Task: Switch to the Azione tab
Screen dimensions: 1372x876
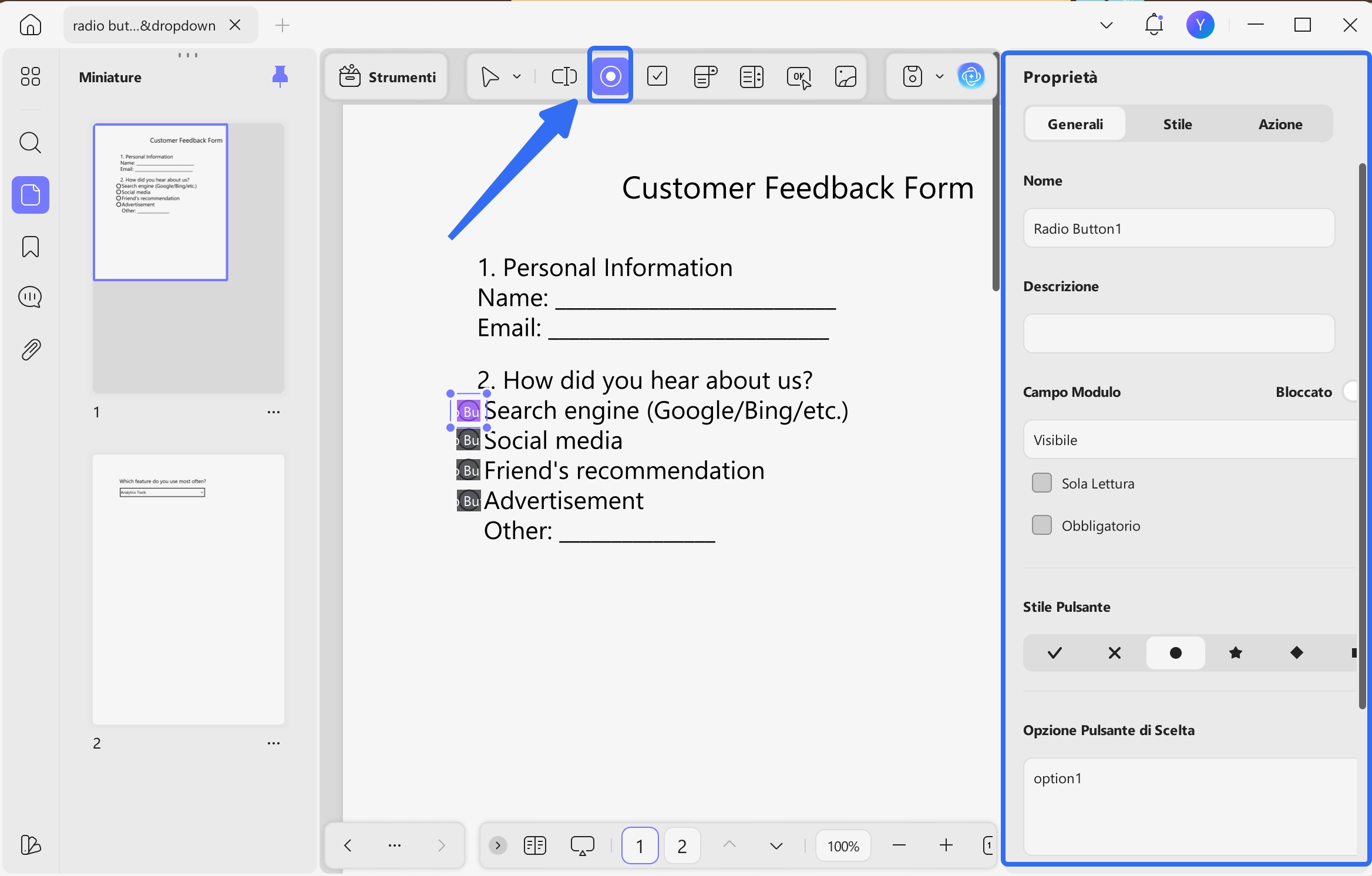Action: [1280, 124]
